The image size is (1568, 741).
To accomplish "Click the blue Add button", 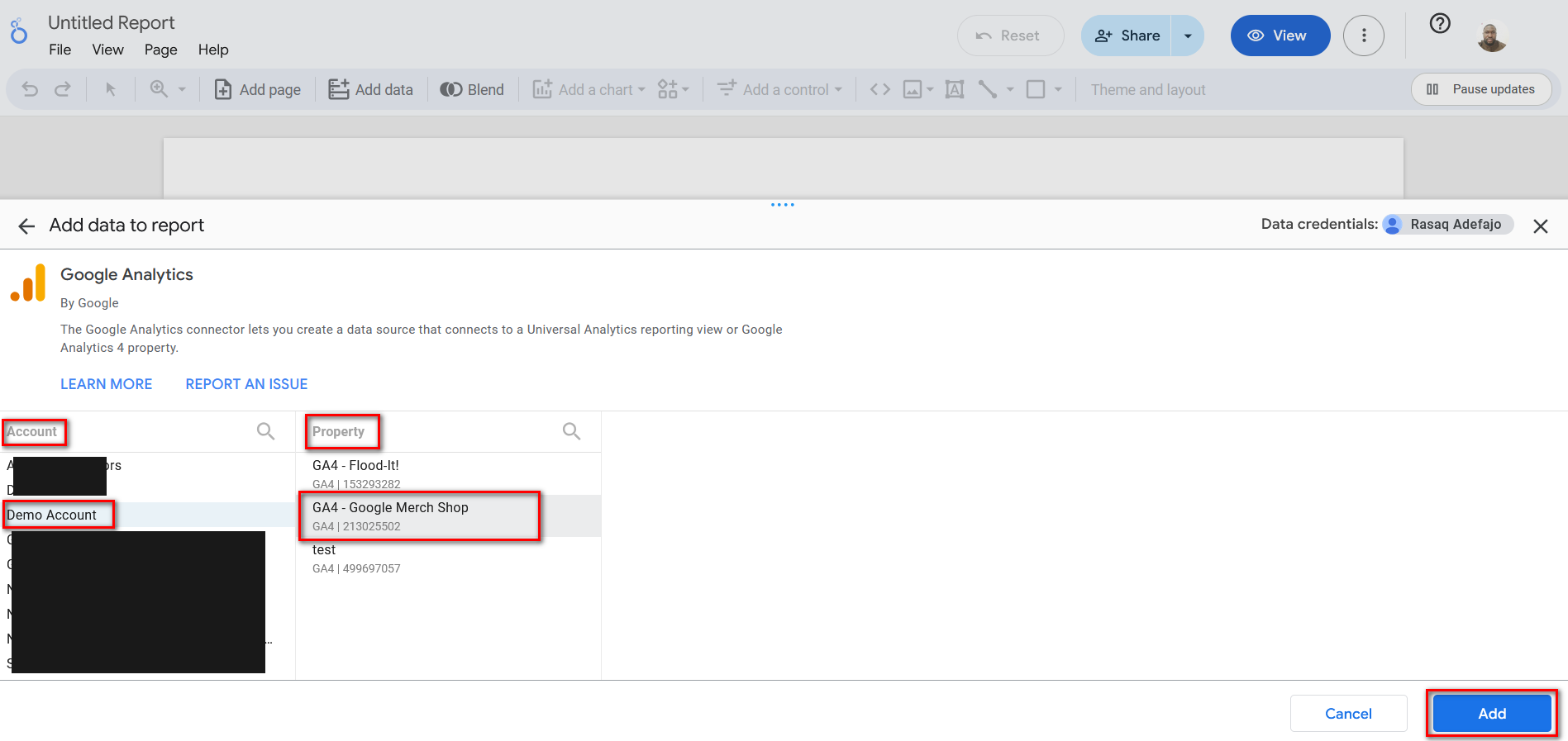I will click(x=1492, y=713).
